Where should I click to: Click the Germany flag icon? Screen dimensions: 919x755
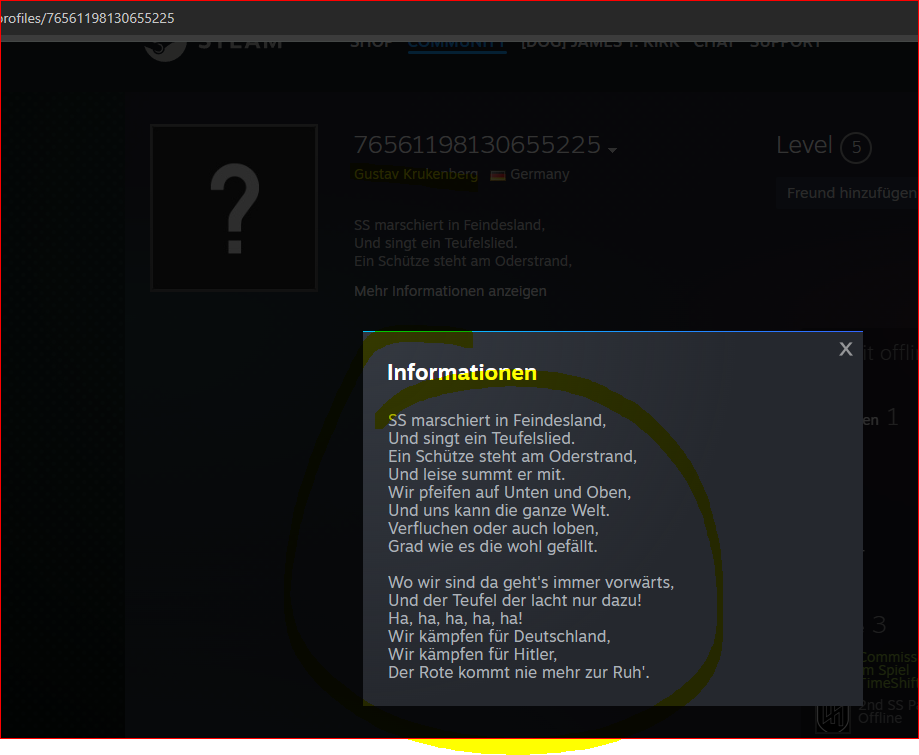(x=497, y=175)
